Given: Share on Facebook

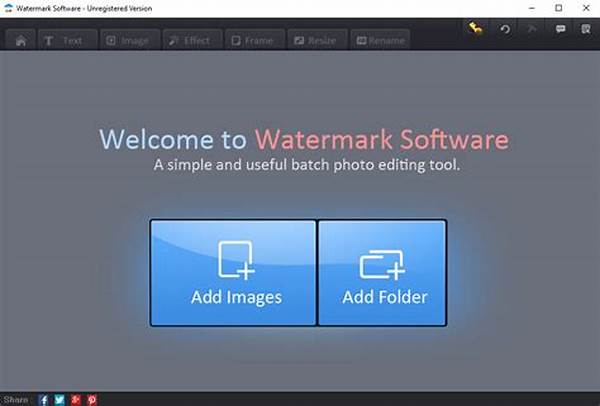Looking at the screenshot, I should (44, 399).
